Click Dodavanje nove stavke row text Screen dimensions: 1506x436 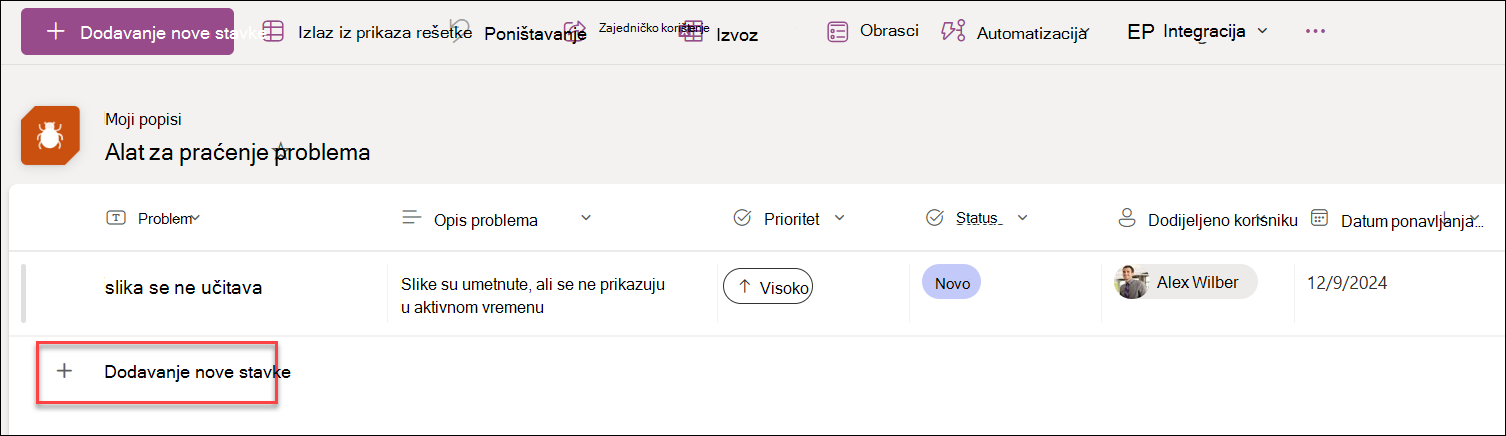pos(198,372)
